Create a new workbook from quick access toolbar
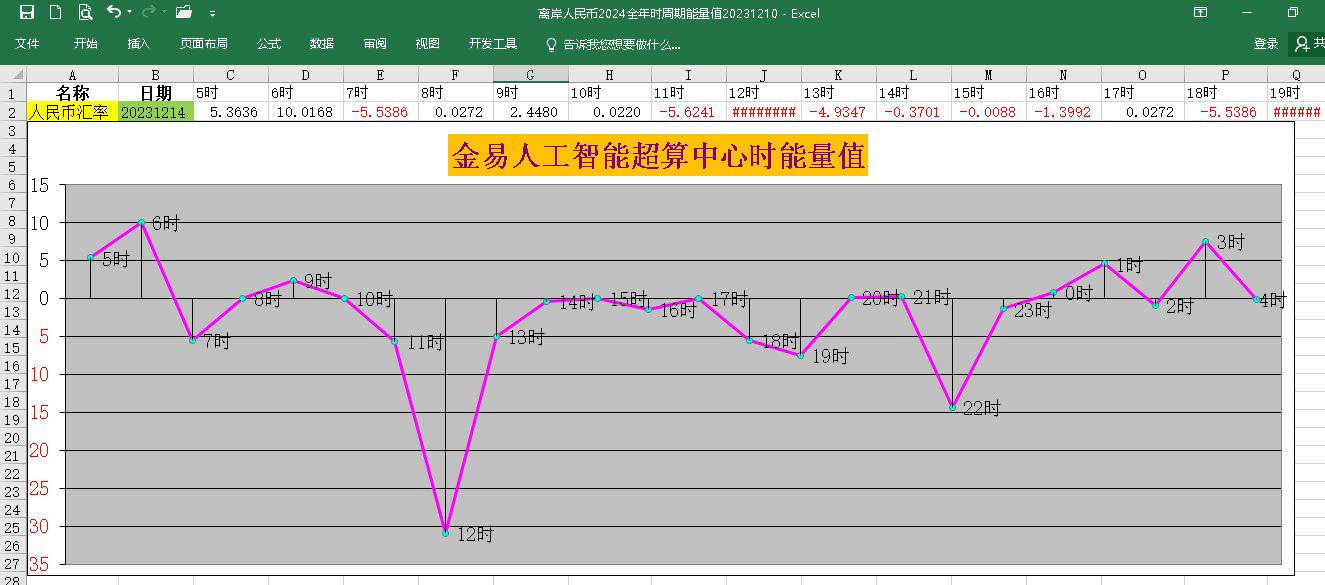This screenshot has height=585, width=1325. 56,13
